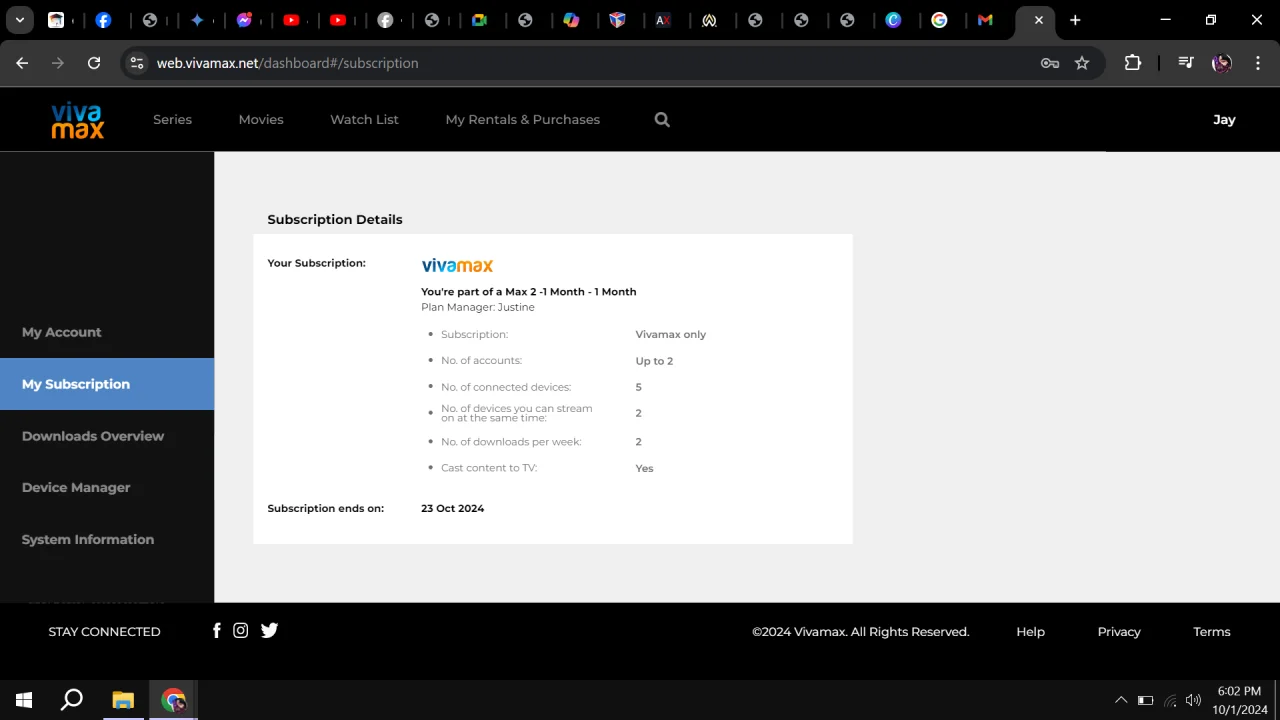Open Vivamax Facebook page icon
The image size is (1280, 720).
[216, 630]
